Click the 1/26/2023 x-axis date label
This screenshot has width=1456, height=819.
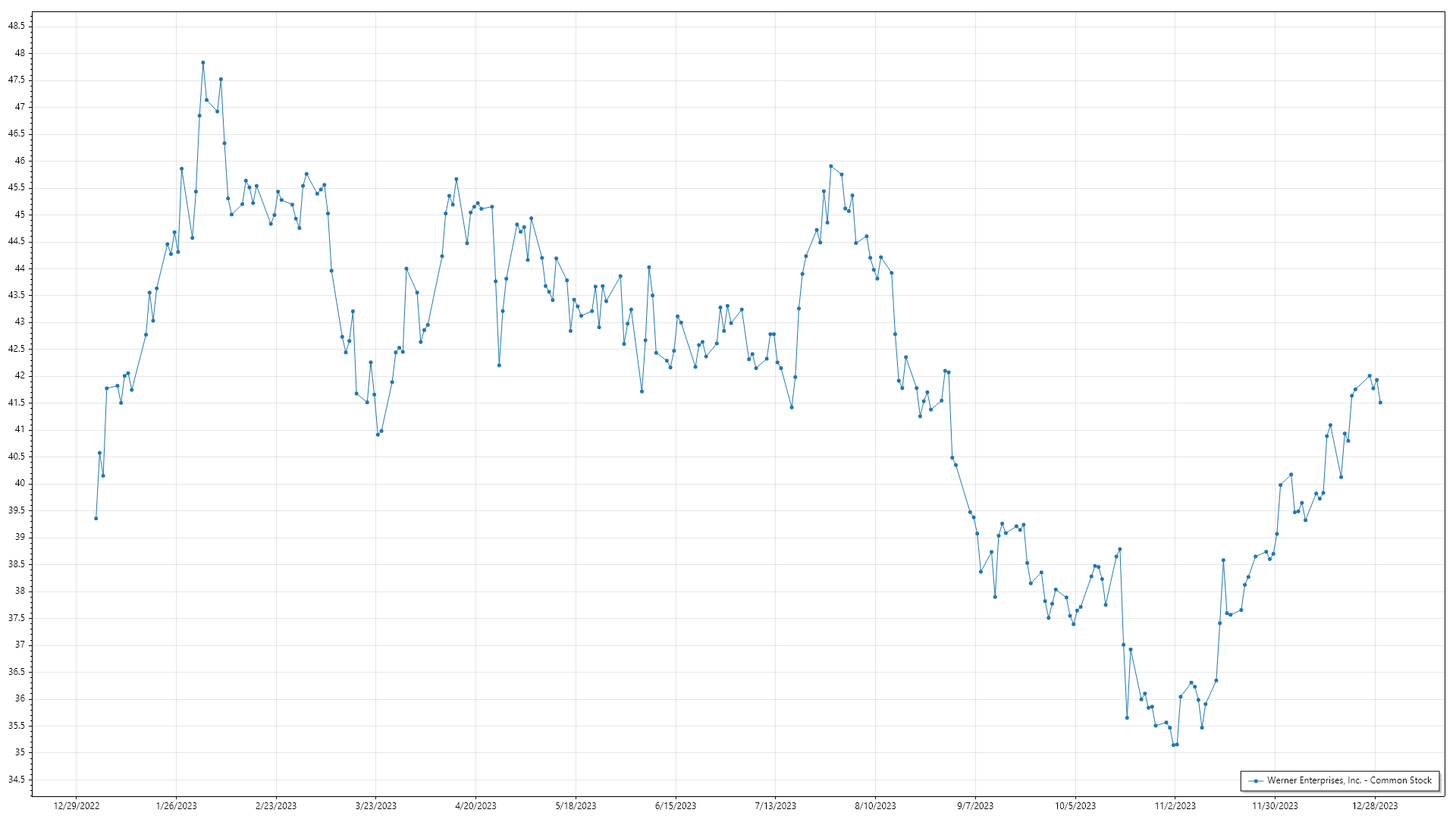176,806
